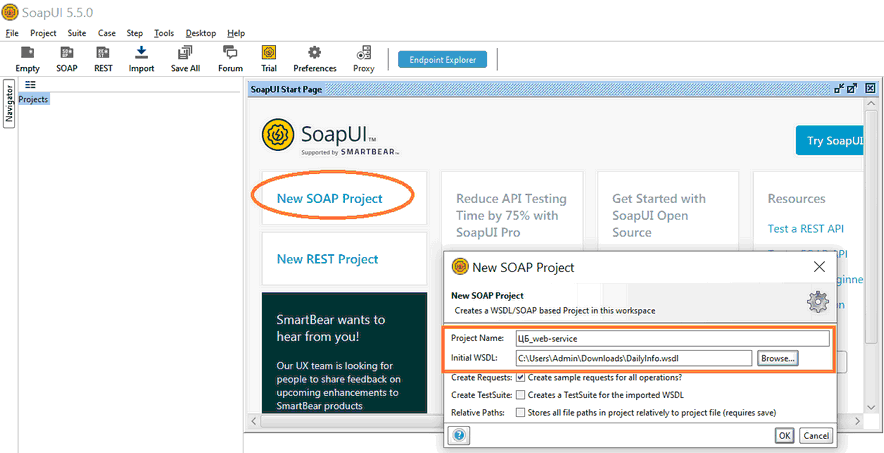Click the SmartBear feedback banner
This screenshot has height=453, width=884.
click(344, 353)
